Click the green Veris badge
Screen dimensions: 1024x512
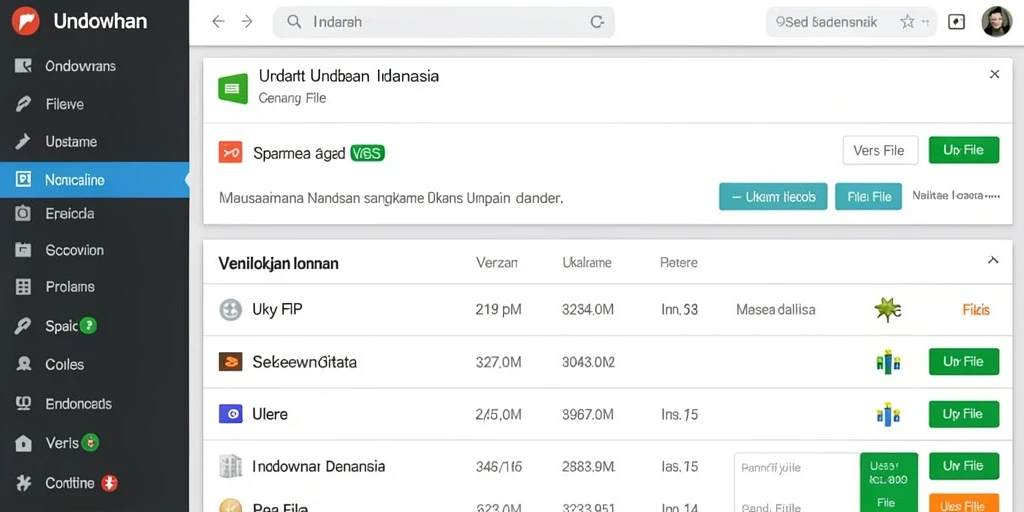click(90, 443)
